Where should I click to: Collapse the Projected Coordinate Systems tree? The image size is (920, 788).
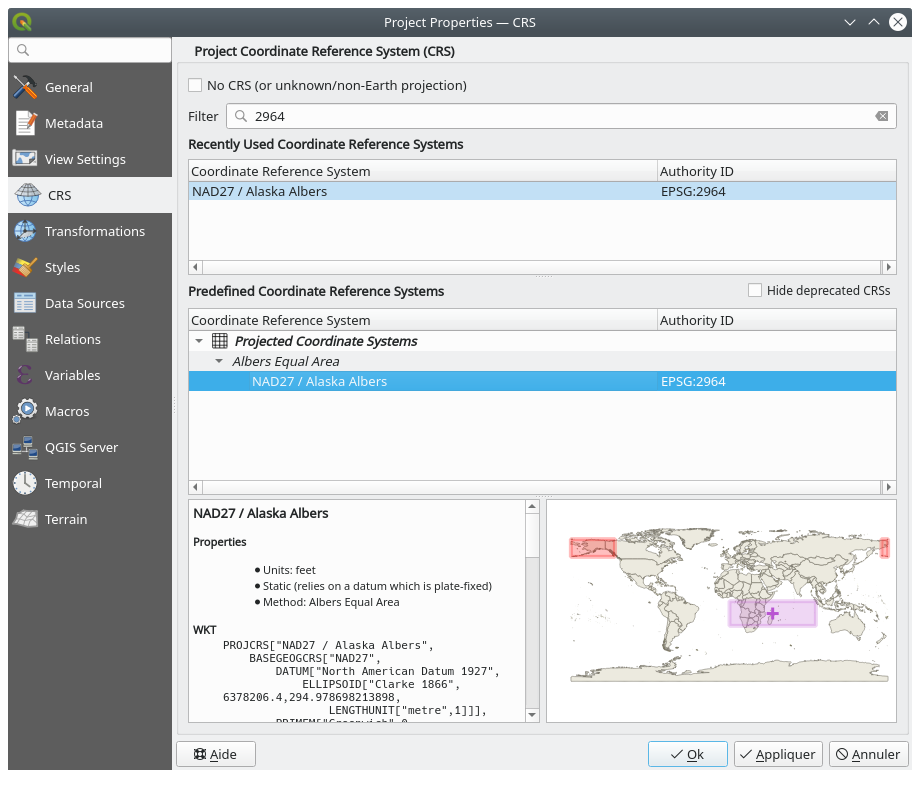click(x=199, y=340)
